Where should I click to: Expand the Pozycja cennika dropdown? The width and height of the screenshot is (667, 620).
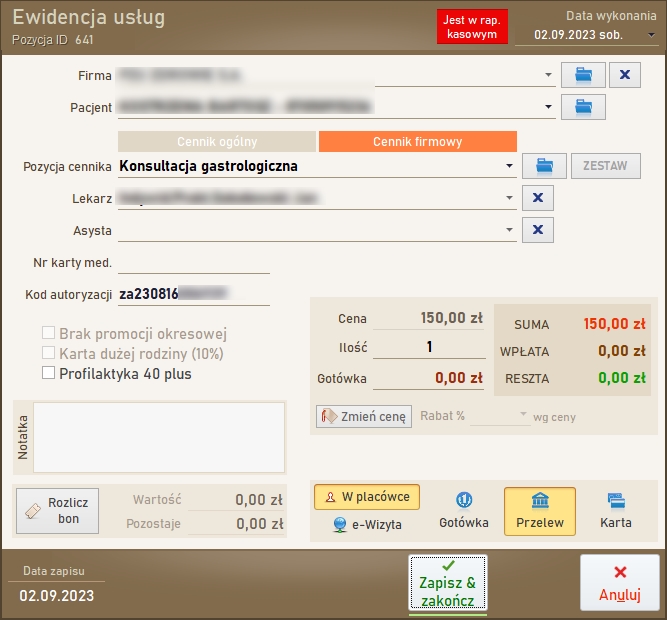click(510, 166)
